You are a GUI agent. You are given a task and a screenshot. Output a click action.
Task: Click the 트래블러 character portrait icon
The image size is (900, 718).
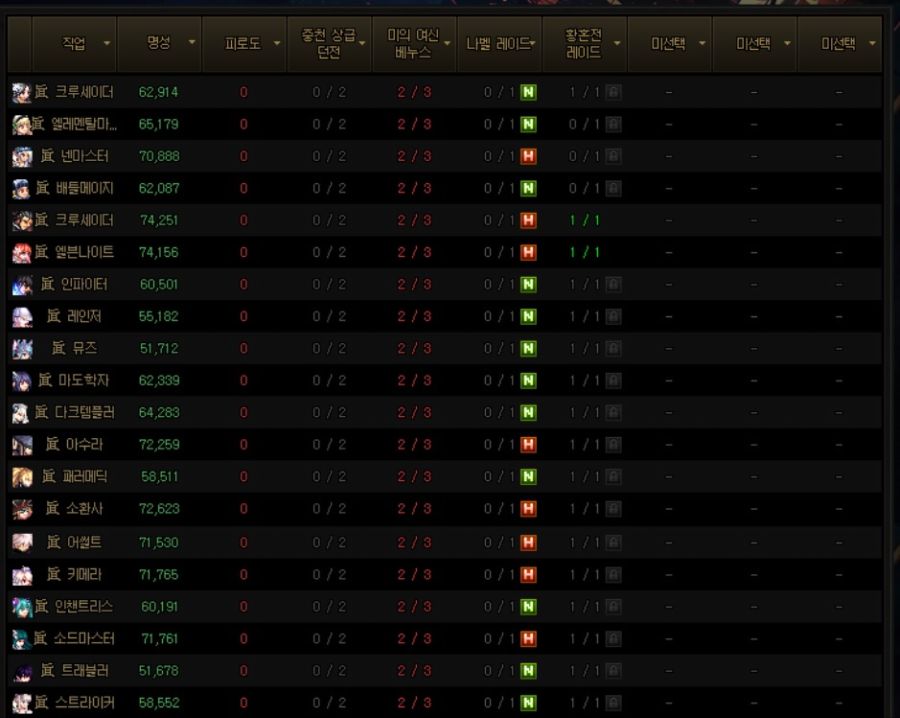click(x=22, y=671)
